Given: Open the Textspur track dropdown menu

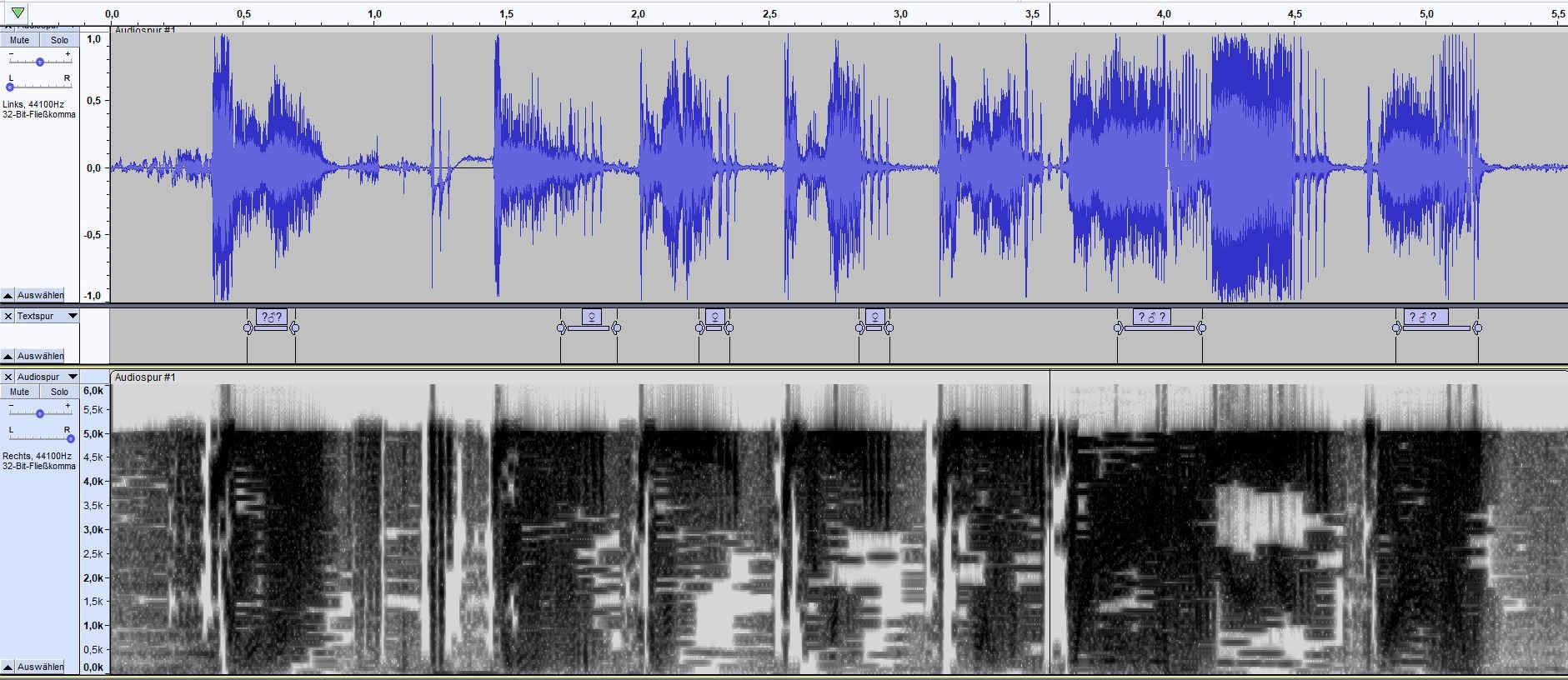Looking at the screenshot, I should pyautogui.click(x=73, y=316).
